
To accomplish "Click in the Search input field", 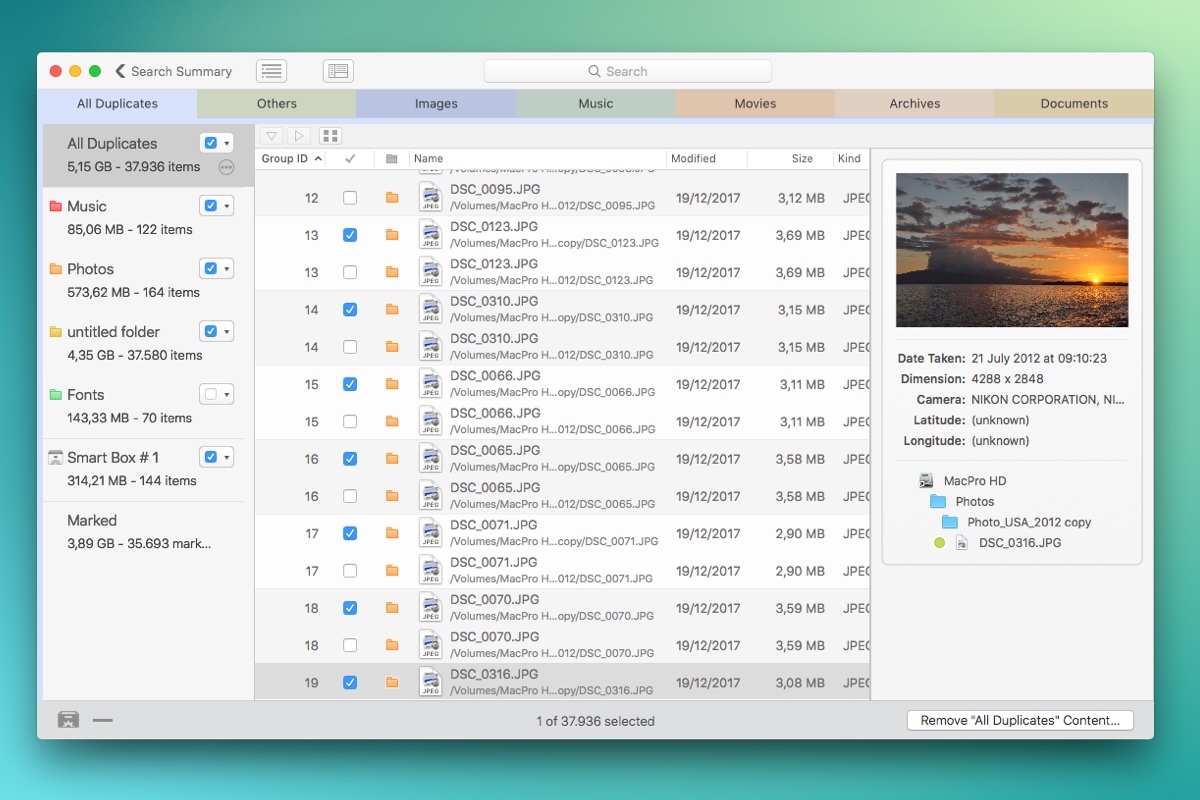I will tap(628, 71).
